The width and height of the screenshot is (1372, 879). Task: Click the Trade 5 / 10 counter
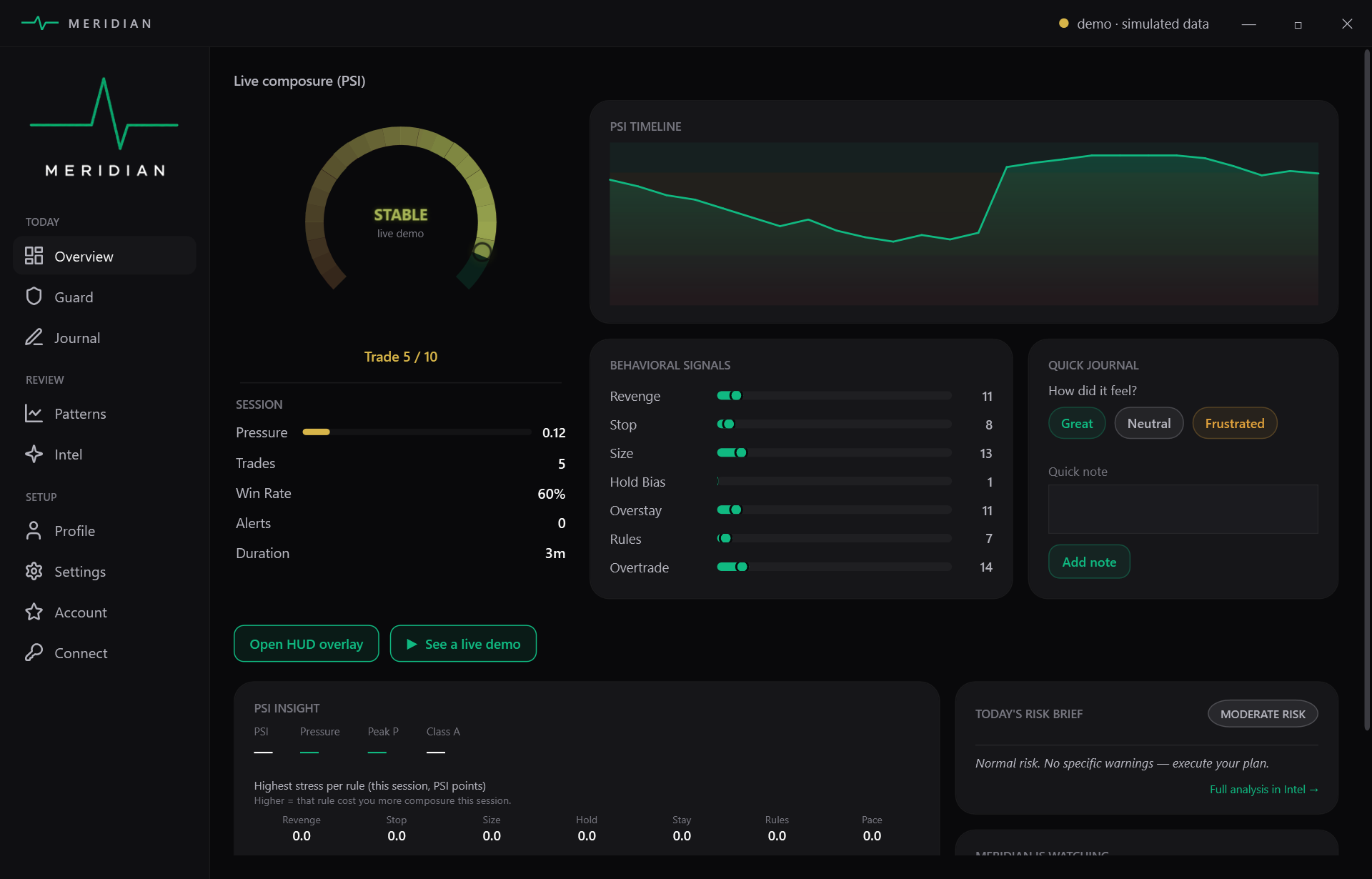pos(400,357)
